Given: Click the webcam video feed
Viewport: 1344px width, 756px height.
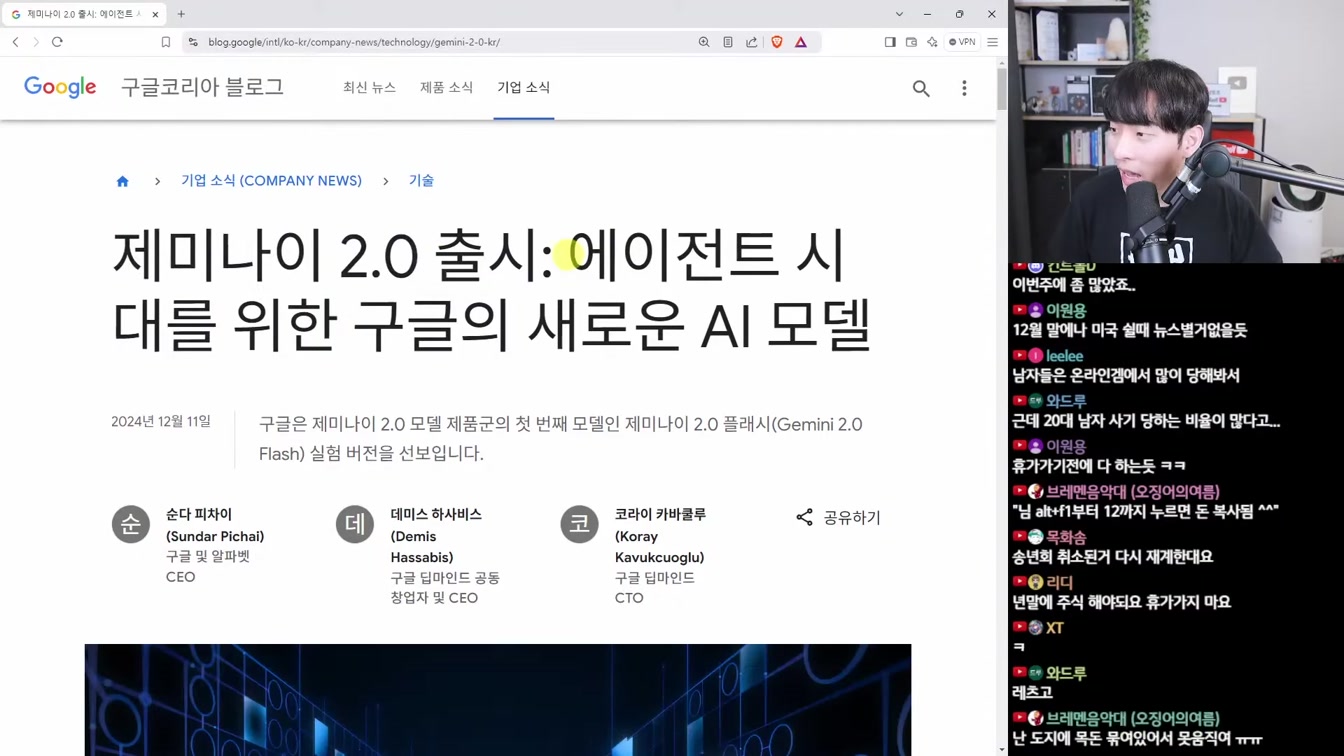Looking at the screenshot, I should 1176,131.
